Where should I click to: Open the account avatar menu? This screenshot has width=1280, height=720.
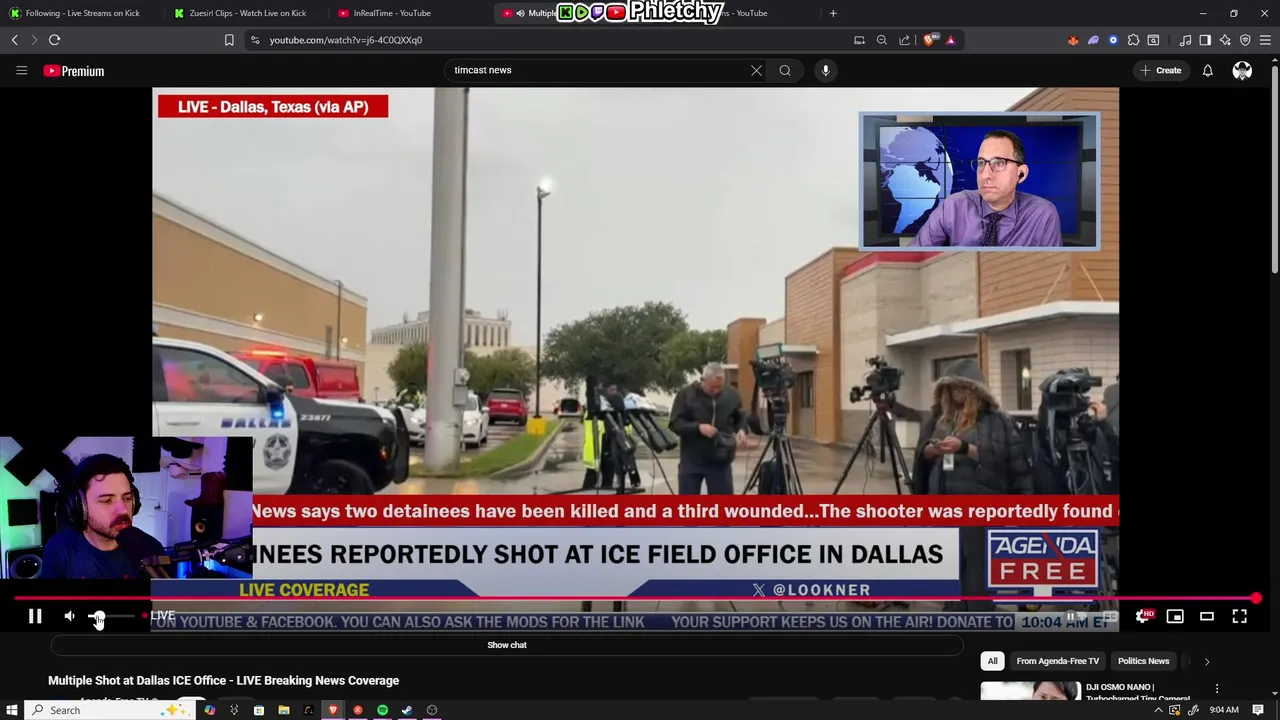1242,70
